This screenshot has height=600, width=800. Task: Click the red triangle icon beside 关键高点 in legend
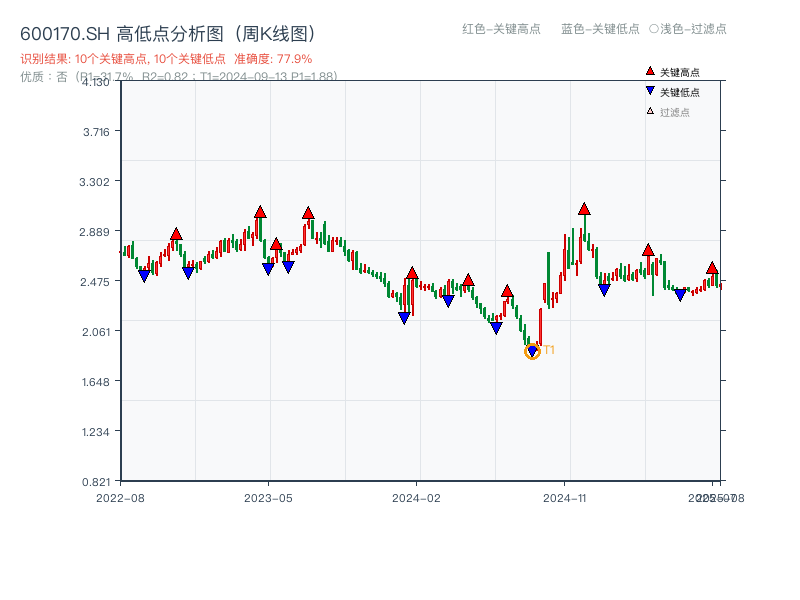tap(650, 72)
